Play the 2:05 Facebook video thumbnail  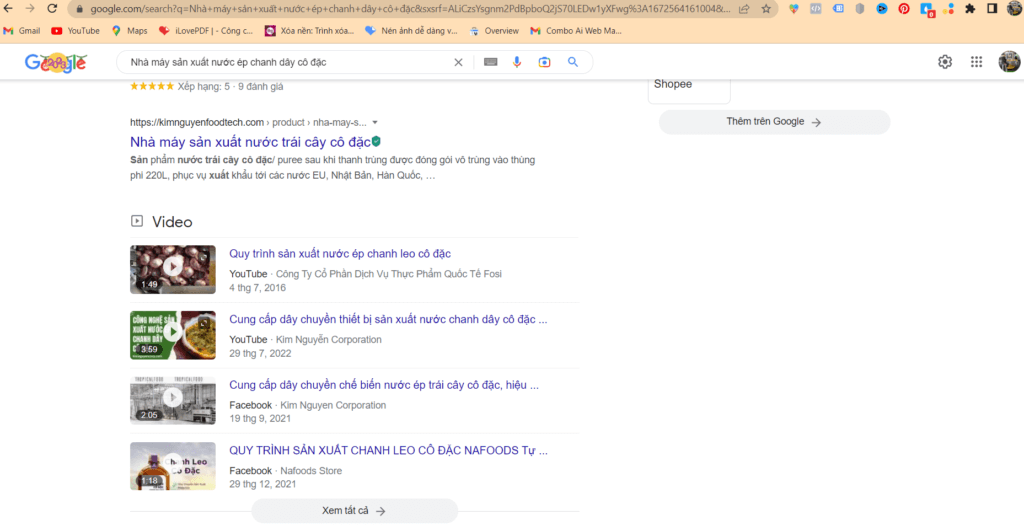point(172,400)
